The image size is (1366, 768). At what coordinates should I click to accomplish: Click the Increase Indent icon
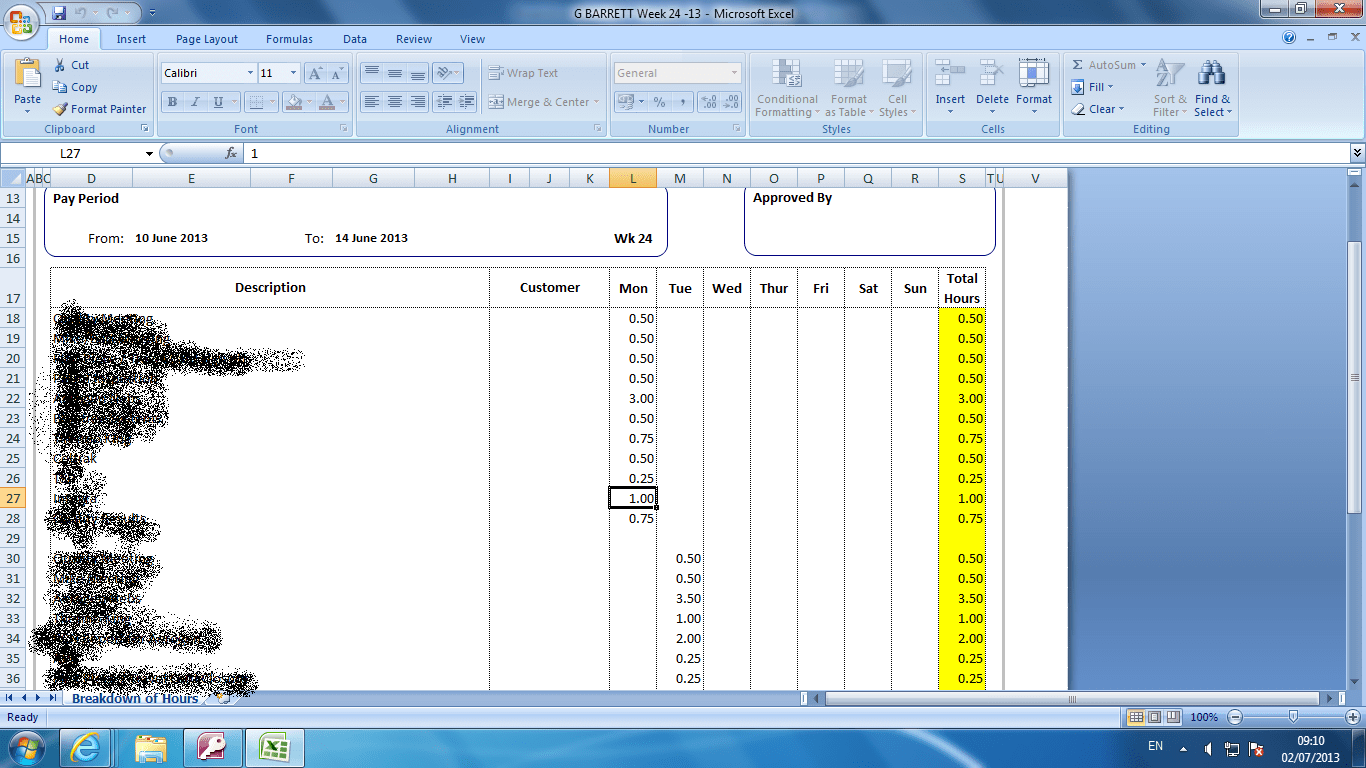[467, 102]
